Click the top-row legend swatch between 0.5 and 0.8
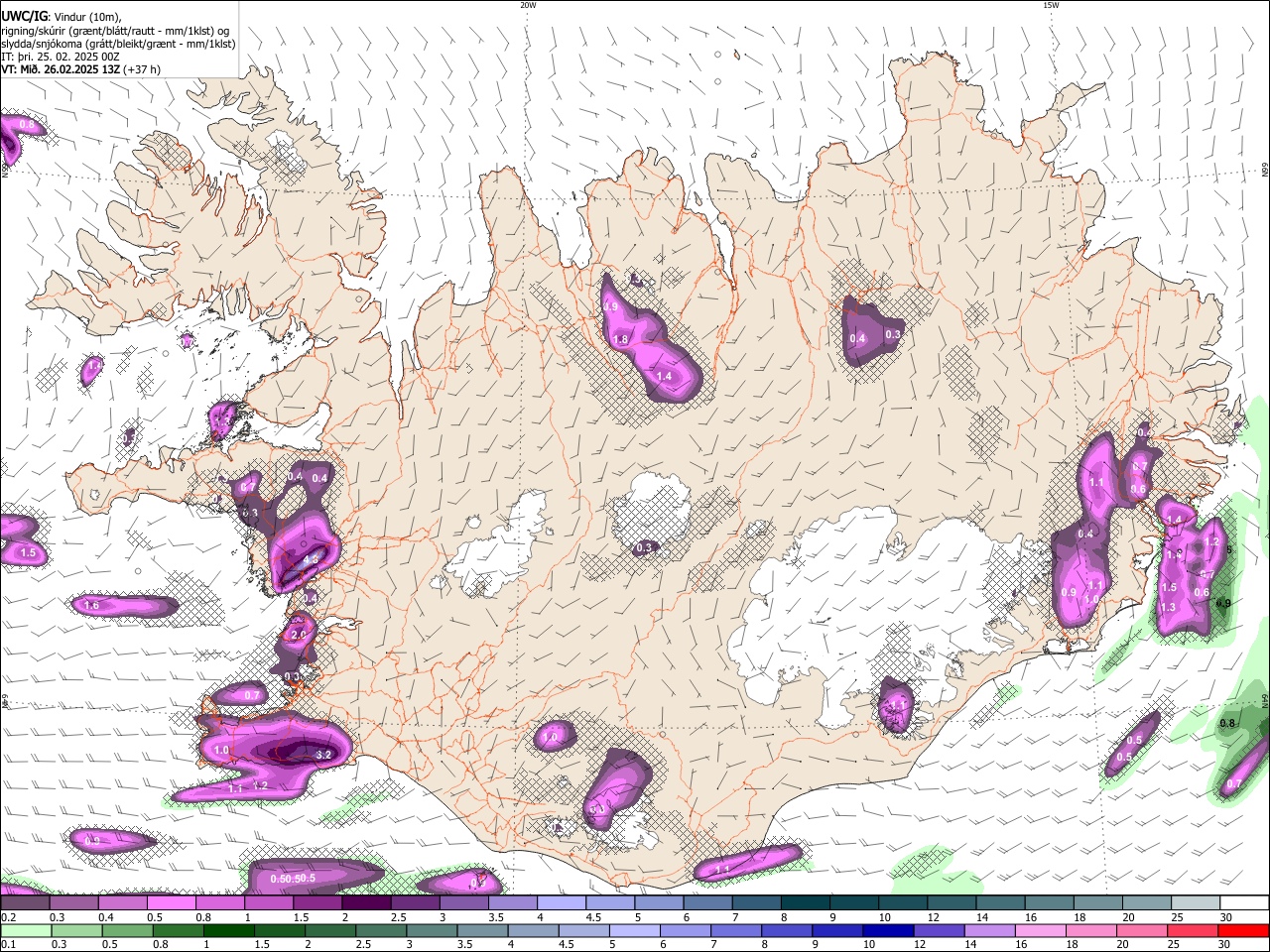Viewport: 1270px width, 952px height. (171, 903)
